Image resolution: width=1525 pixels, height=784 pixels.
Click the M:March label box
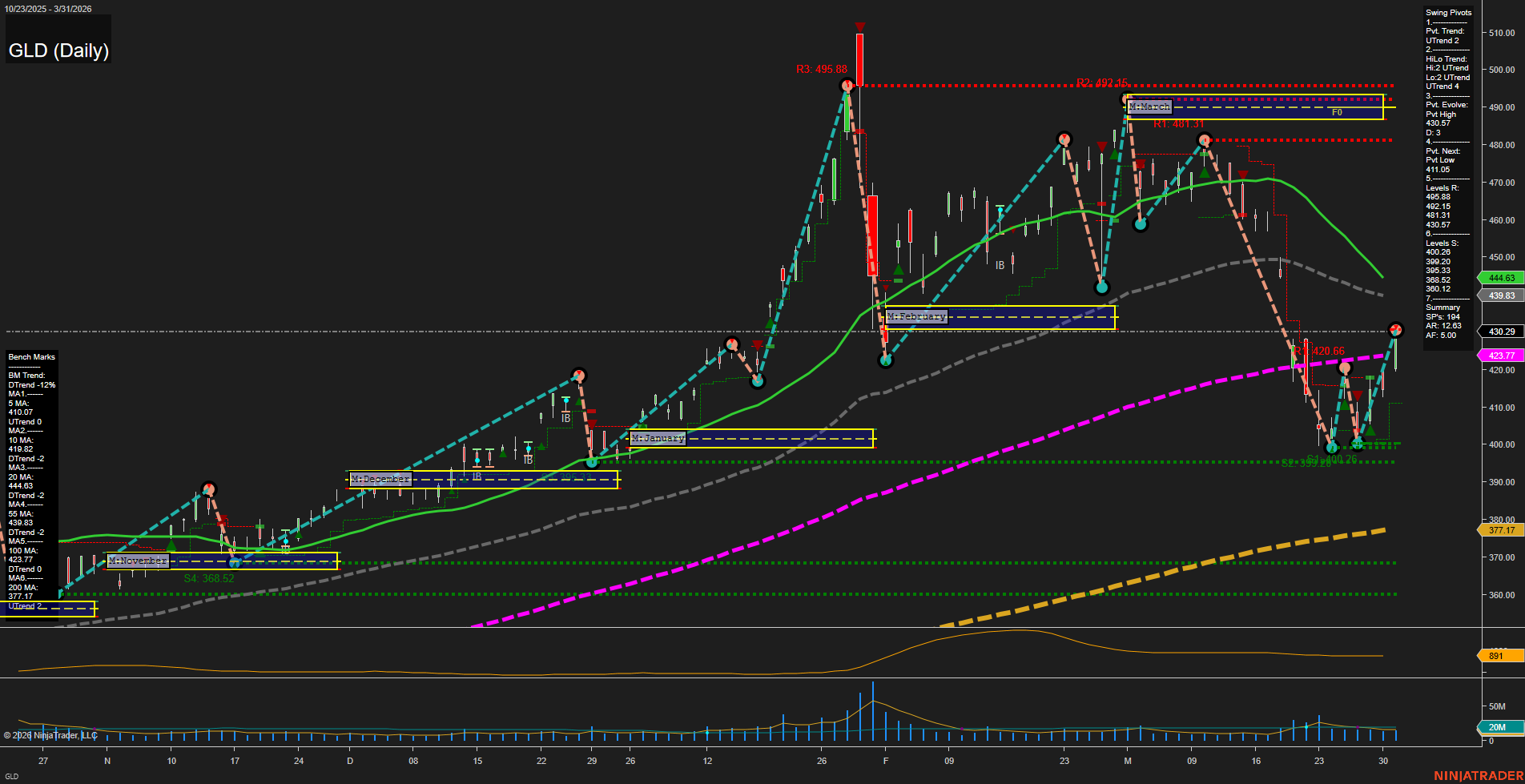(x=1149, y=107)
